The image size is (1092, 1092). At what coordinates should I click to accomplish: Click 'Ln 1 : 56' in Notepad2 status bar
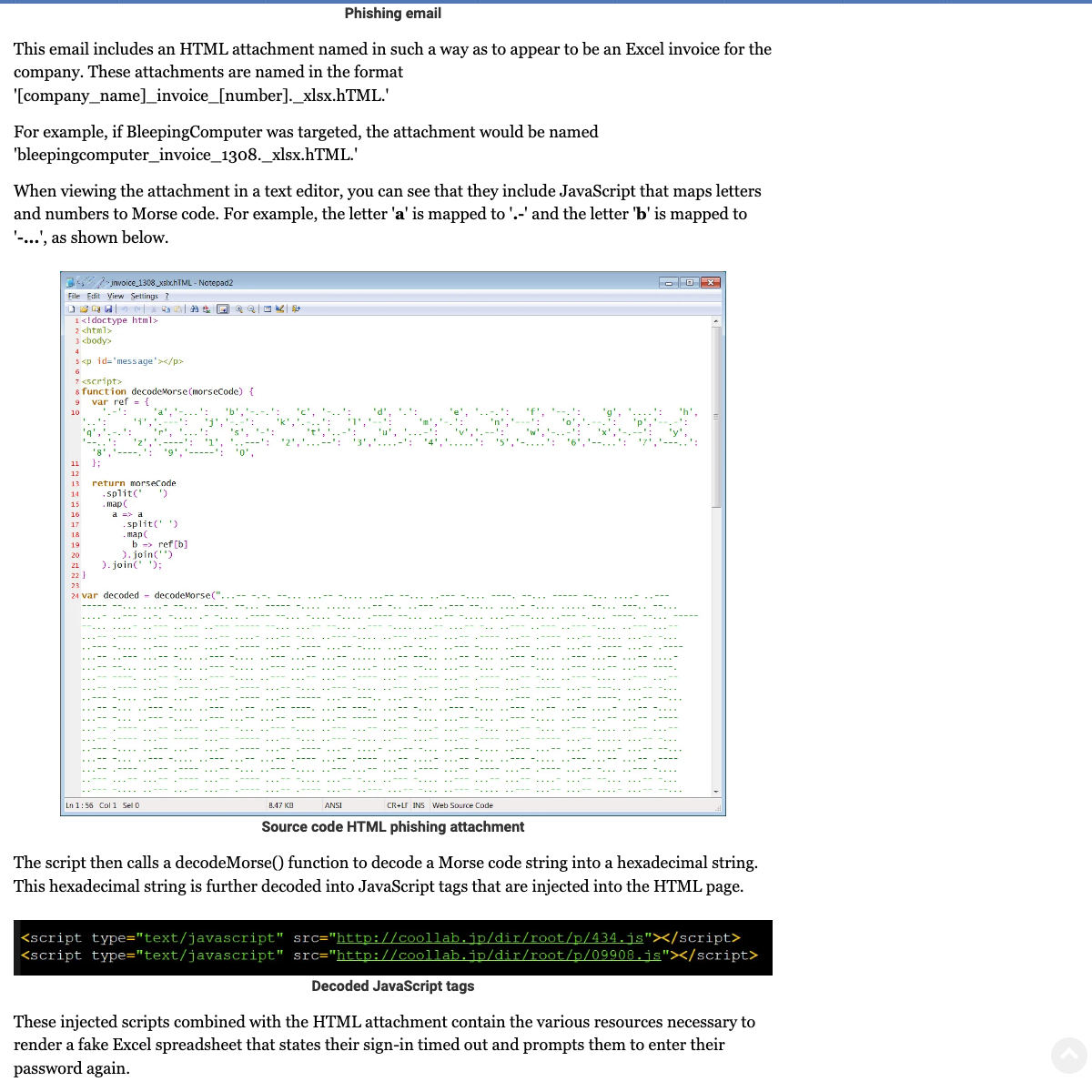click(x=79, y=805)
